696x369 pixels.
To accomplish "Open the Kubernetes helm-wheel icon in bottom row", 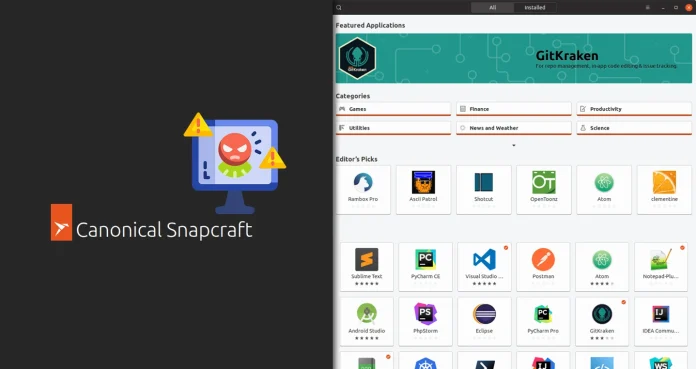I will click(x=425, y=364).
